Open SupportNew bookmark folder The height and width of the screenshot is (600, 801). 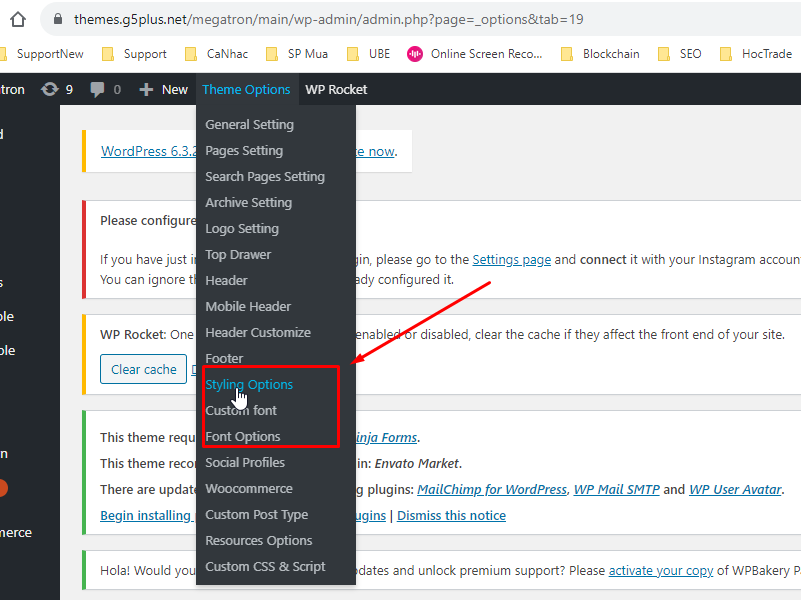tap(42, 54)
